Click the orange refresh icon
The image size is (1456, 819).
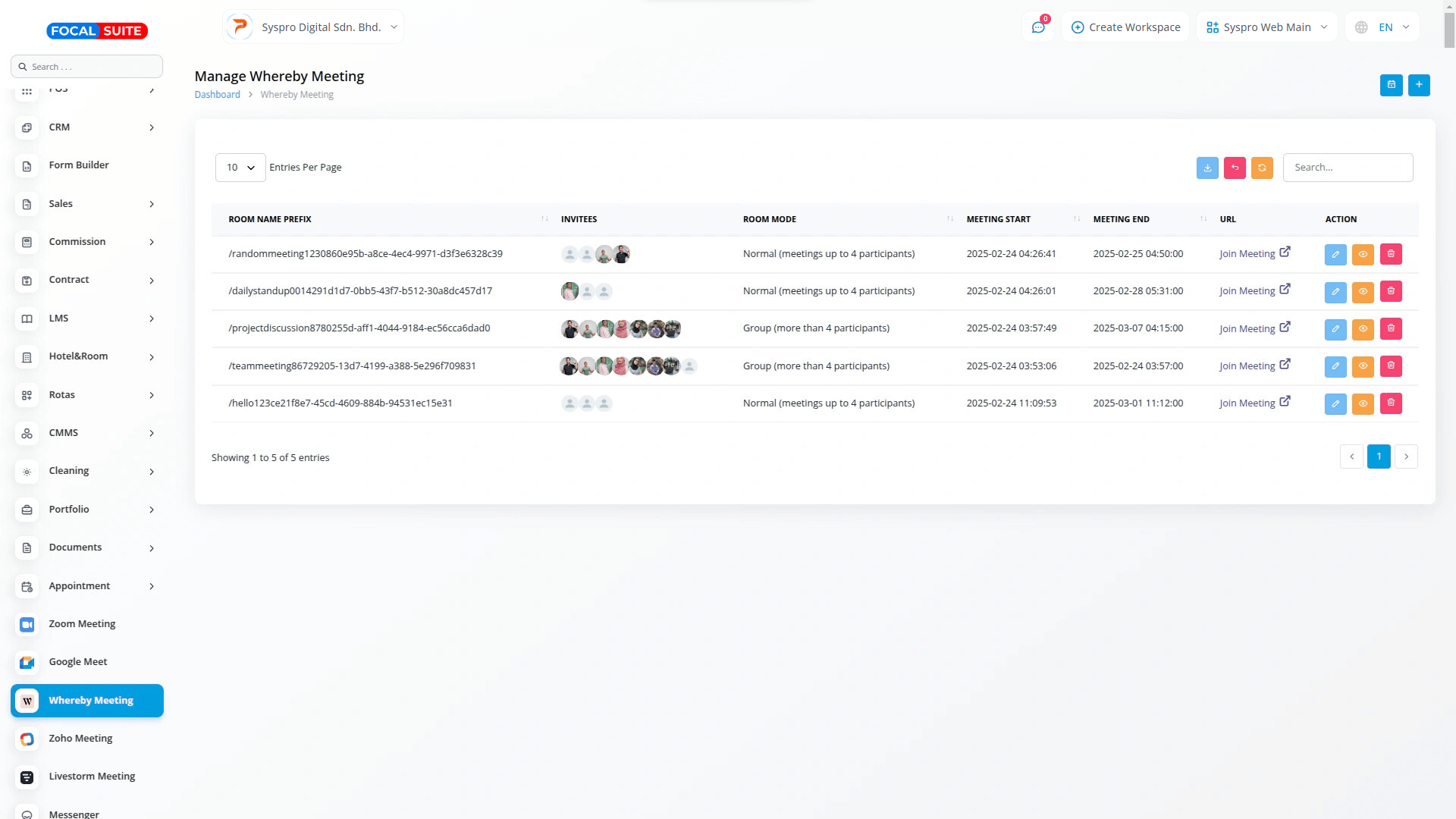(1262, 168)
